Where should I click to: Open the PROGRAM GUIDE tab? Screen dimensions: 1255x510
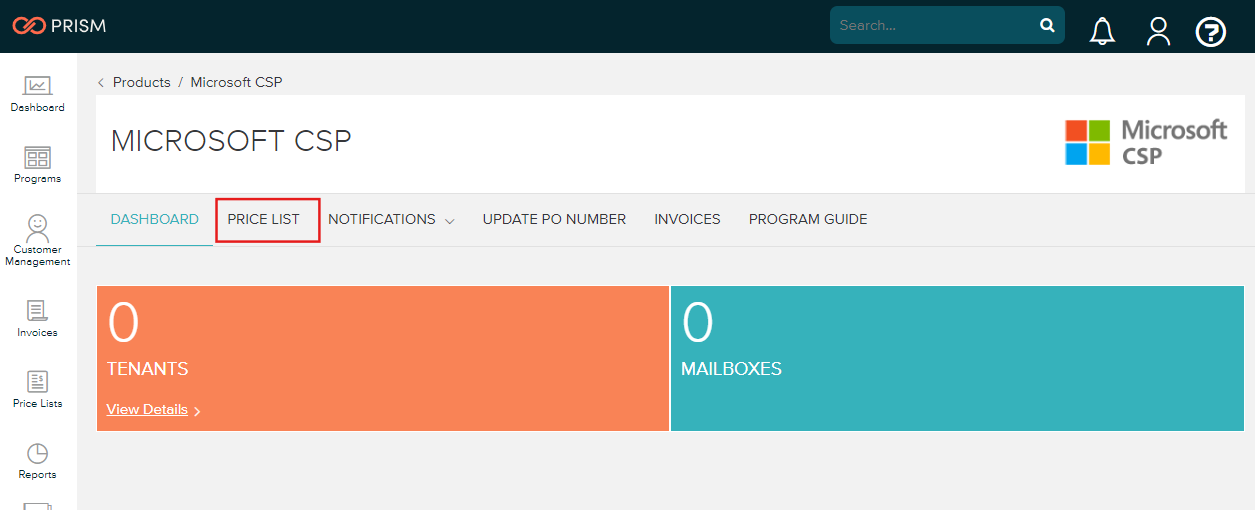pyautogui.click(x=808, y=220)
